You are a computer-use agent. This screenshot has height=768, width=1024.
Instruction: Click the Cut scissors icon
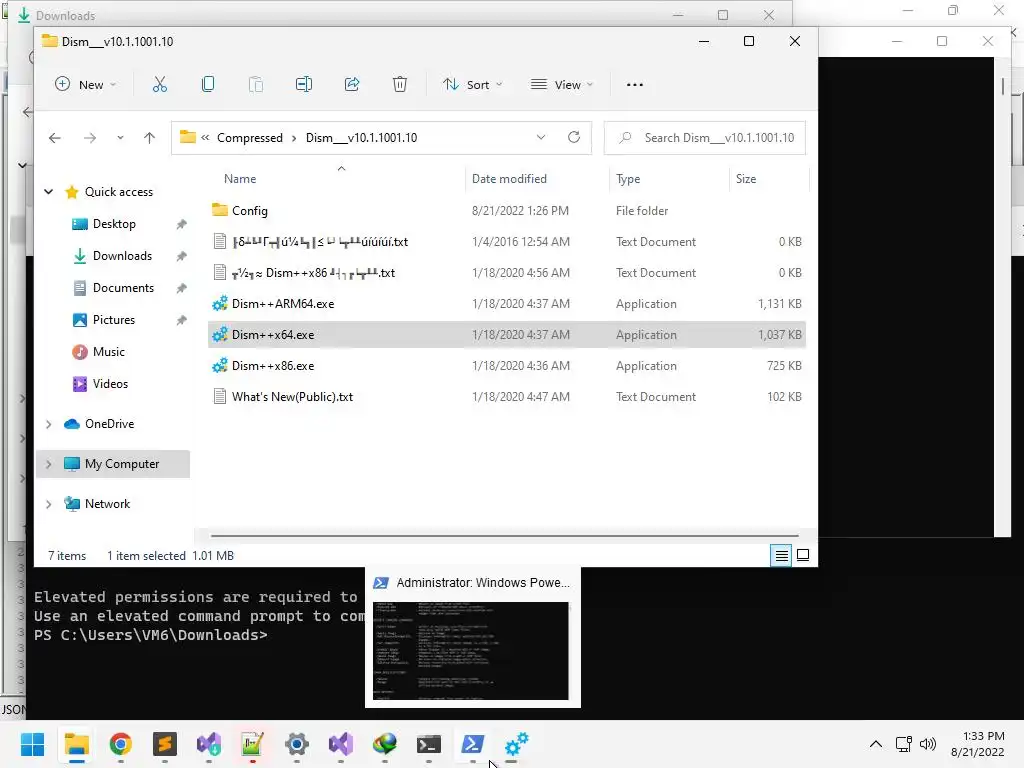(160, 84)
